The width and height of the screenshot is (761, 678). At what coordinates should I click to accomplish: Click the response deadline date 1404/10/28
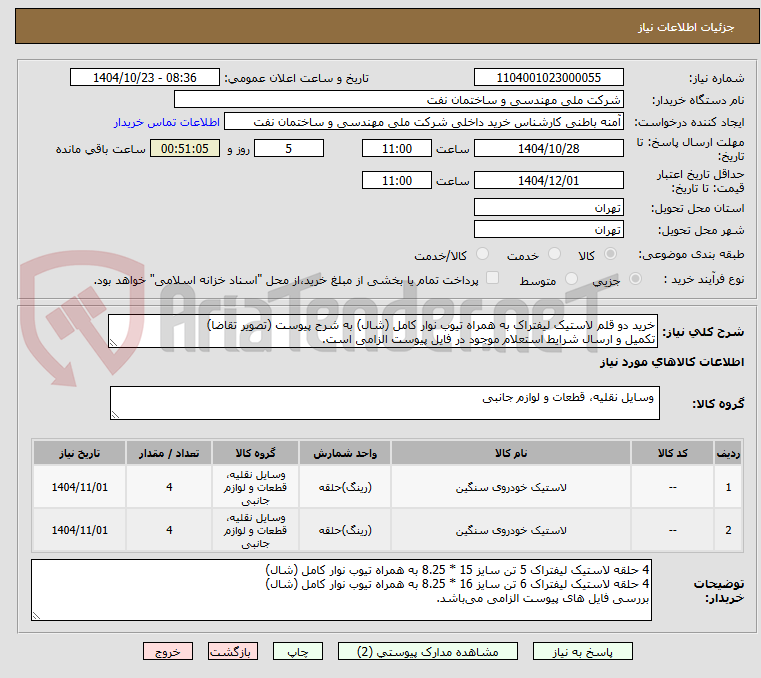[548, 149]
